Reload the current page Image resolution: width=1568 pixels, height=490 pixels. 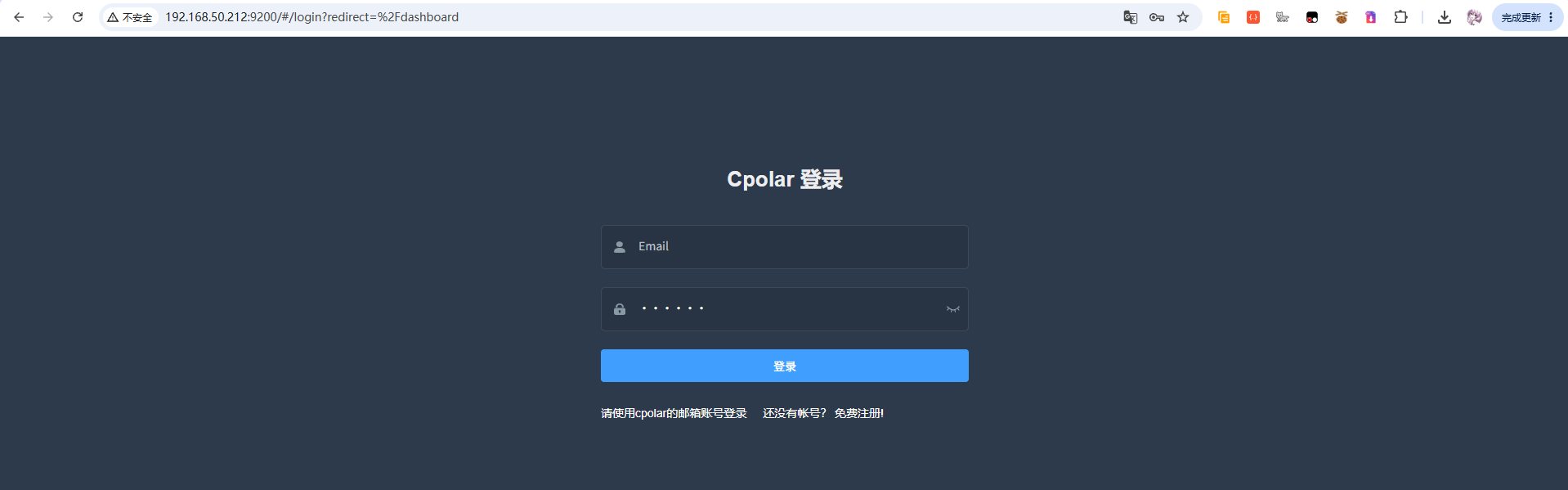click(x=78, y=17)
